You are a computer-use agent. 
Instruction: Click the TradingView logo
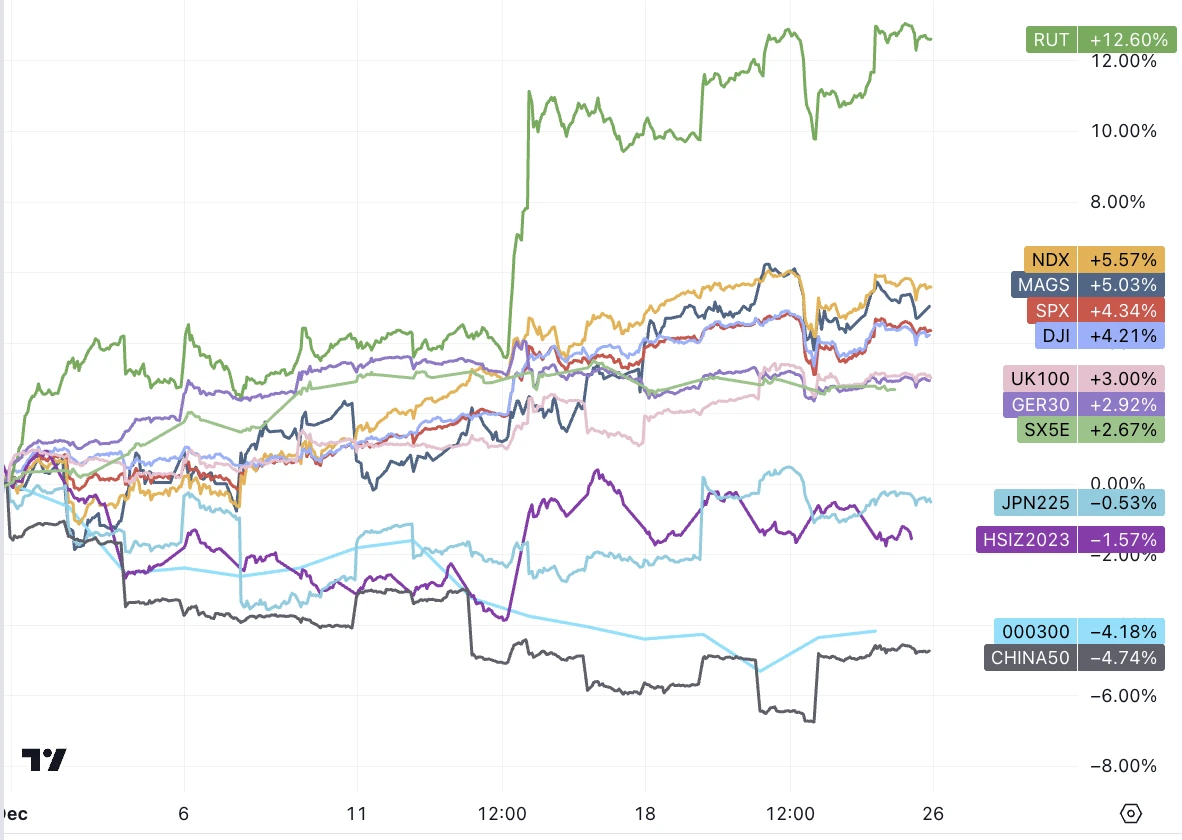click(44, 759)
